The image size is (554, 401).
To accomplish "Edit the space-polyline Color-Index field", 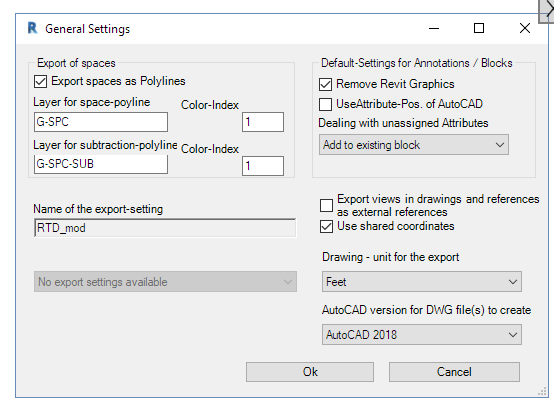I will 263,122.
